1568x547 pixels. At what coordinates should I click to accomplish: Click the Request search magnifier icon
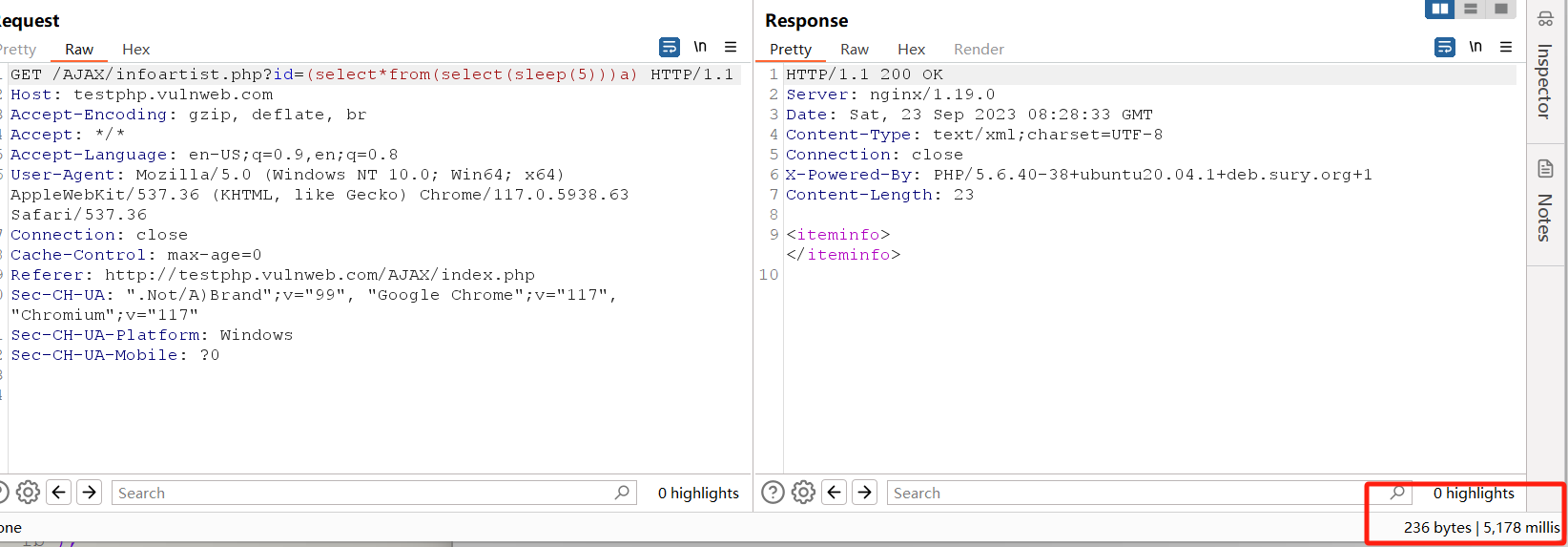pos(623,493)
